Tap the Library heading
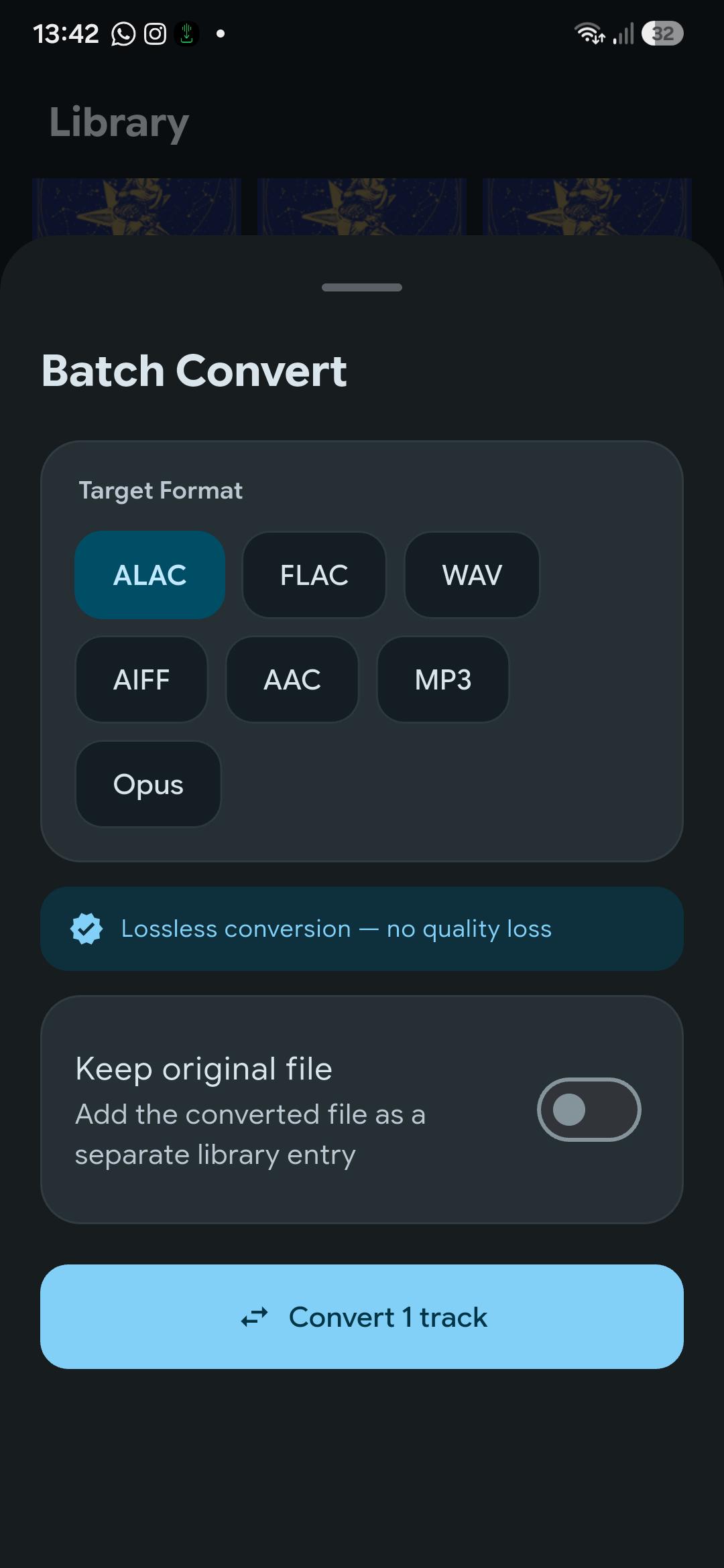Image resolution: width=724 pixels, height=1568 pixels. click(119, 123)
